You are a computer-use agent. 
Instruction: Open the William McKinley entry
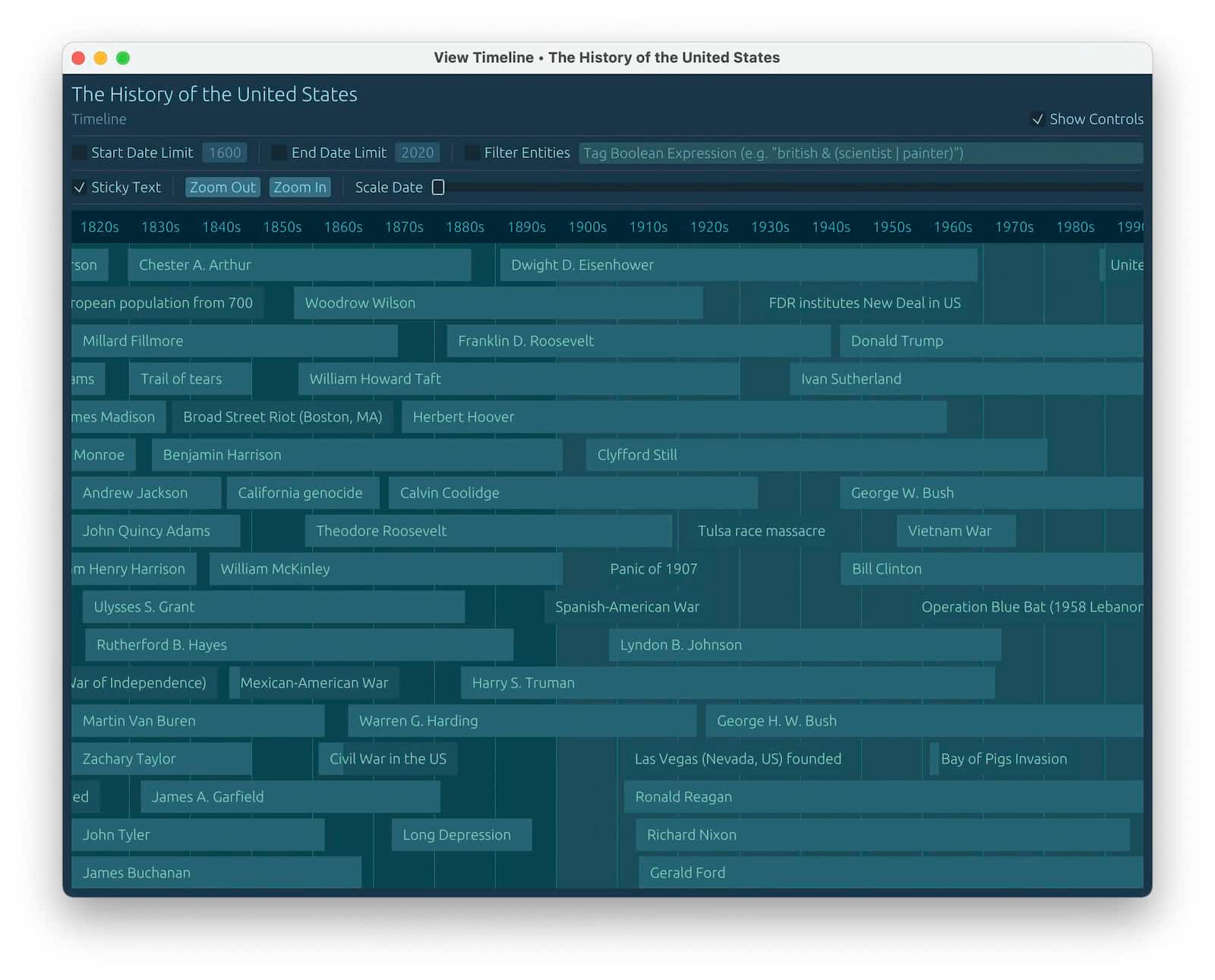pos(386,569)
